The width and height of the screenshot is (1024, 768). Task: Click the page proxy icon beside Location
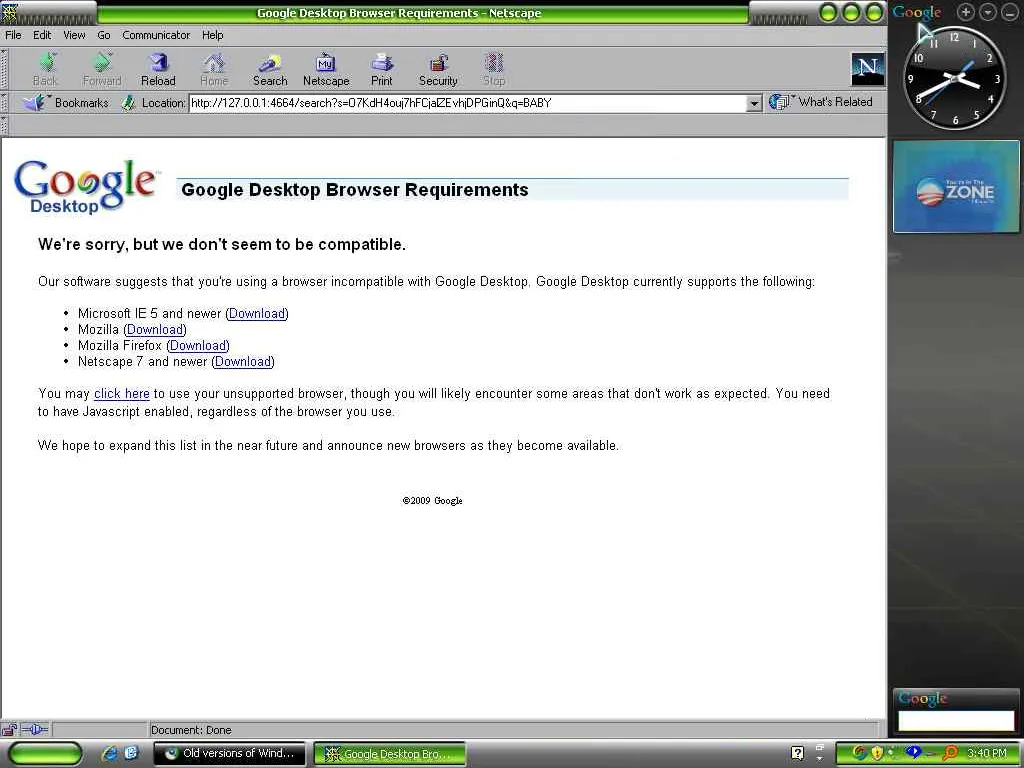[x=128, y=103]
